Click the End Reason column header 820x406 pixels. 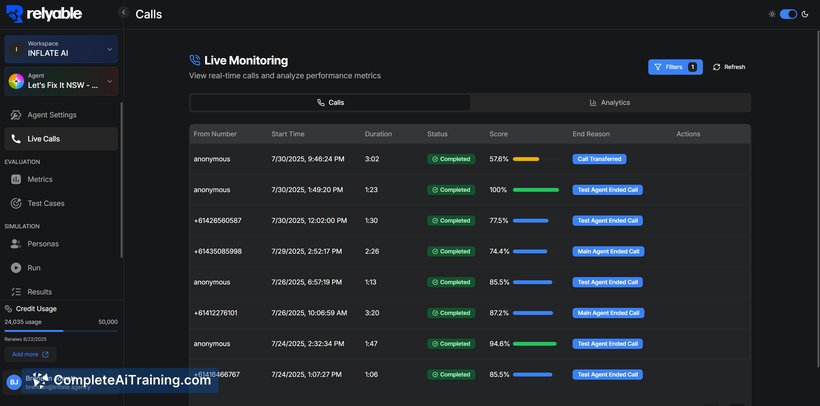point(591,134)
